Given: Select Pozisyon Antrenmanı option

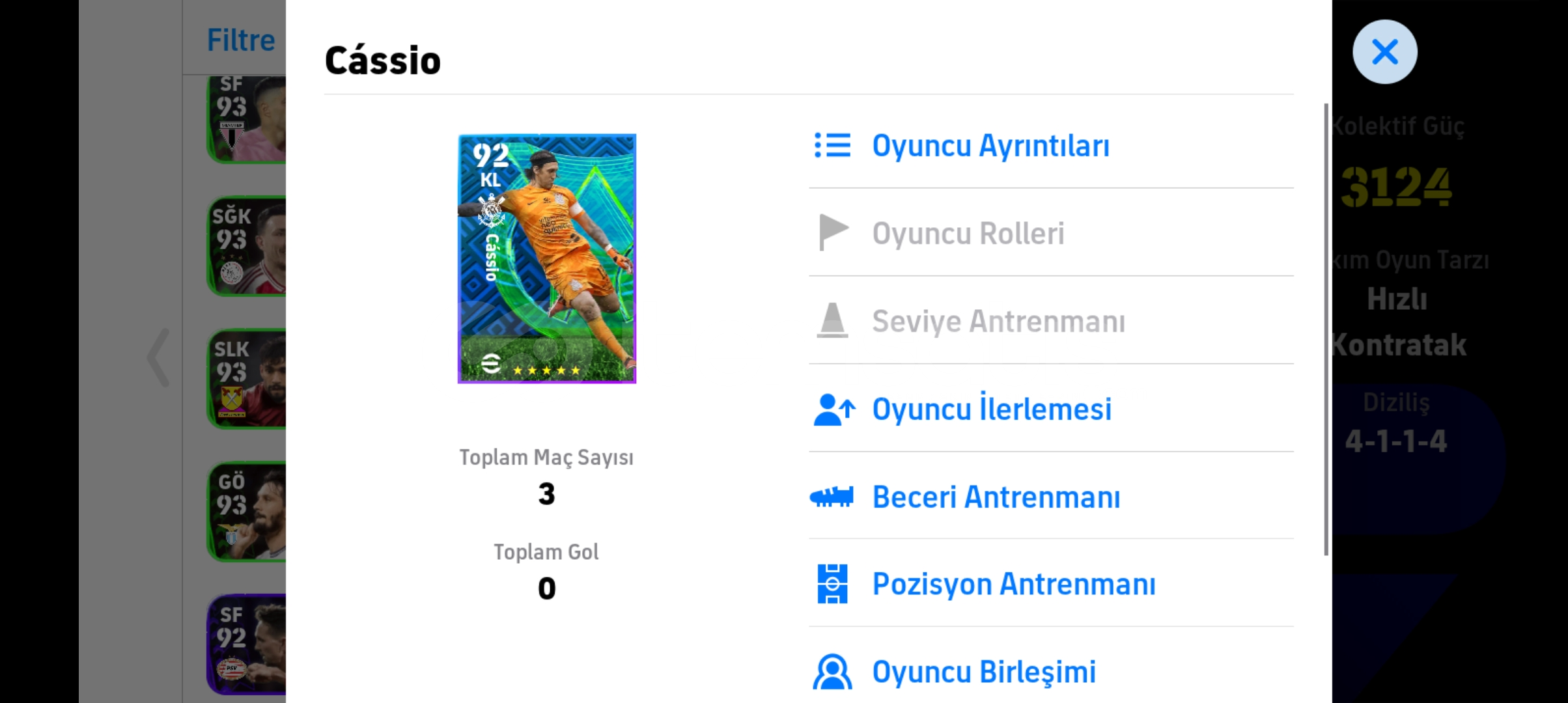Looking at the screenshot, I should [1051, 584].
